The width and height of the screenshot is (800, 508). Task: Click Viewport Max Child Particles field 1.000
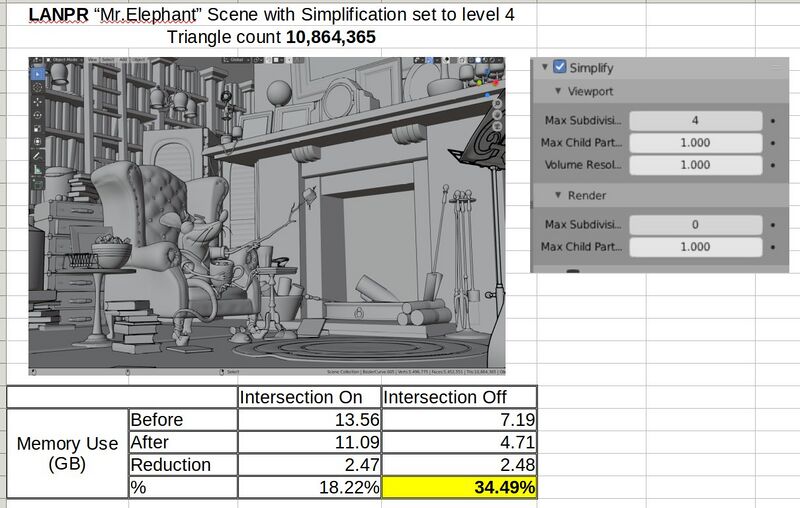(x=695, y=143)
